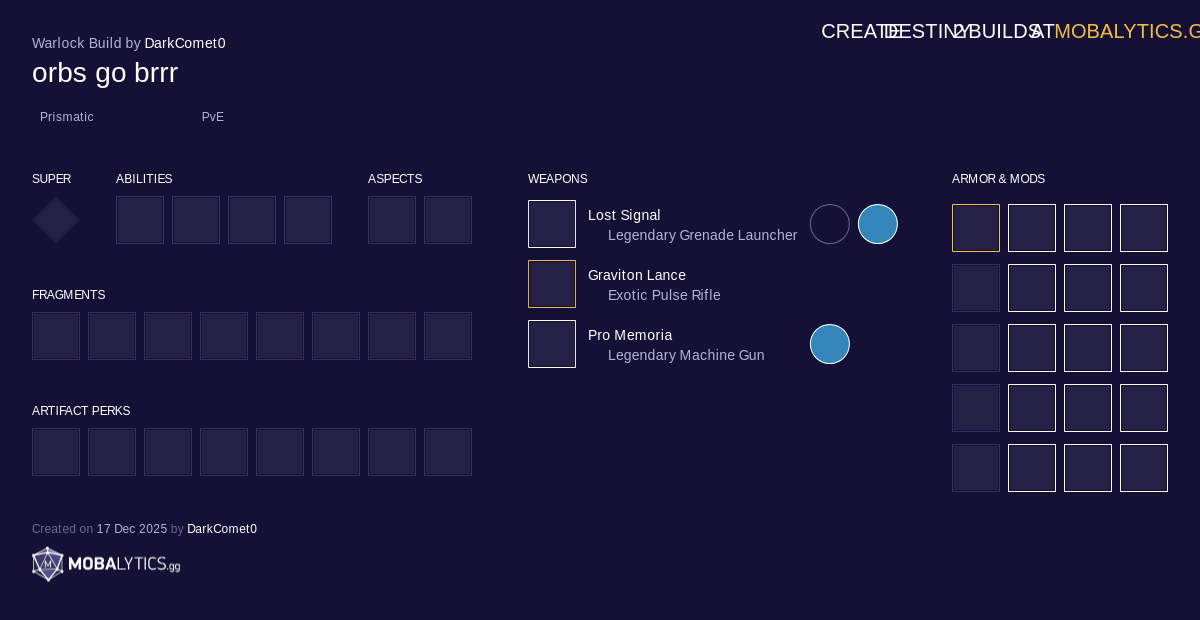Click the build title orbs go brrr
The width and height of the screenshot is (1200, 620).
105,73
